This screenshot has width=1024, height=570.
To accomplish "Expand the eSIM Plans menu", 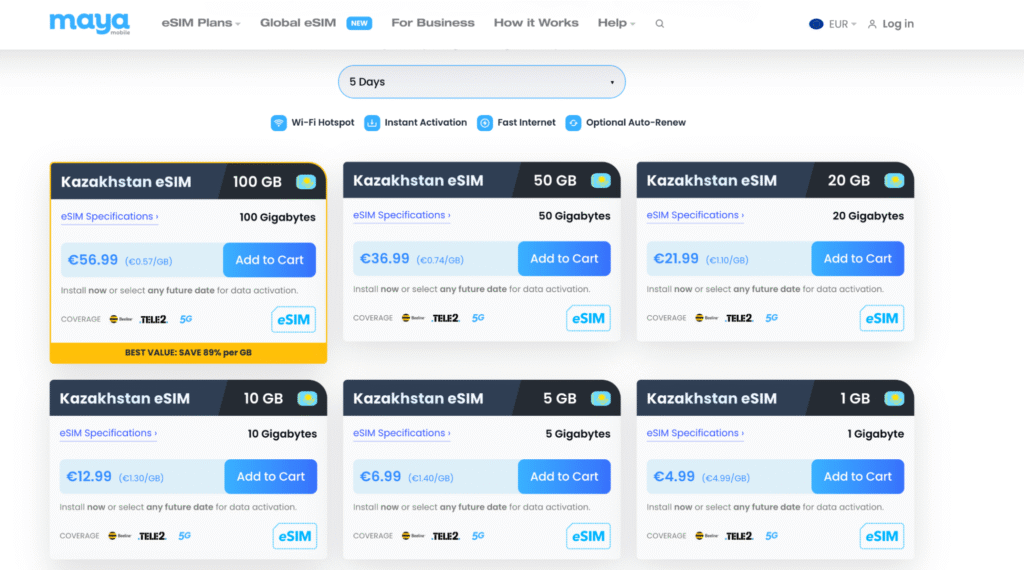I will 201,23.
